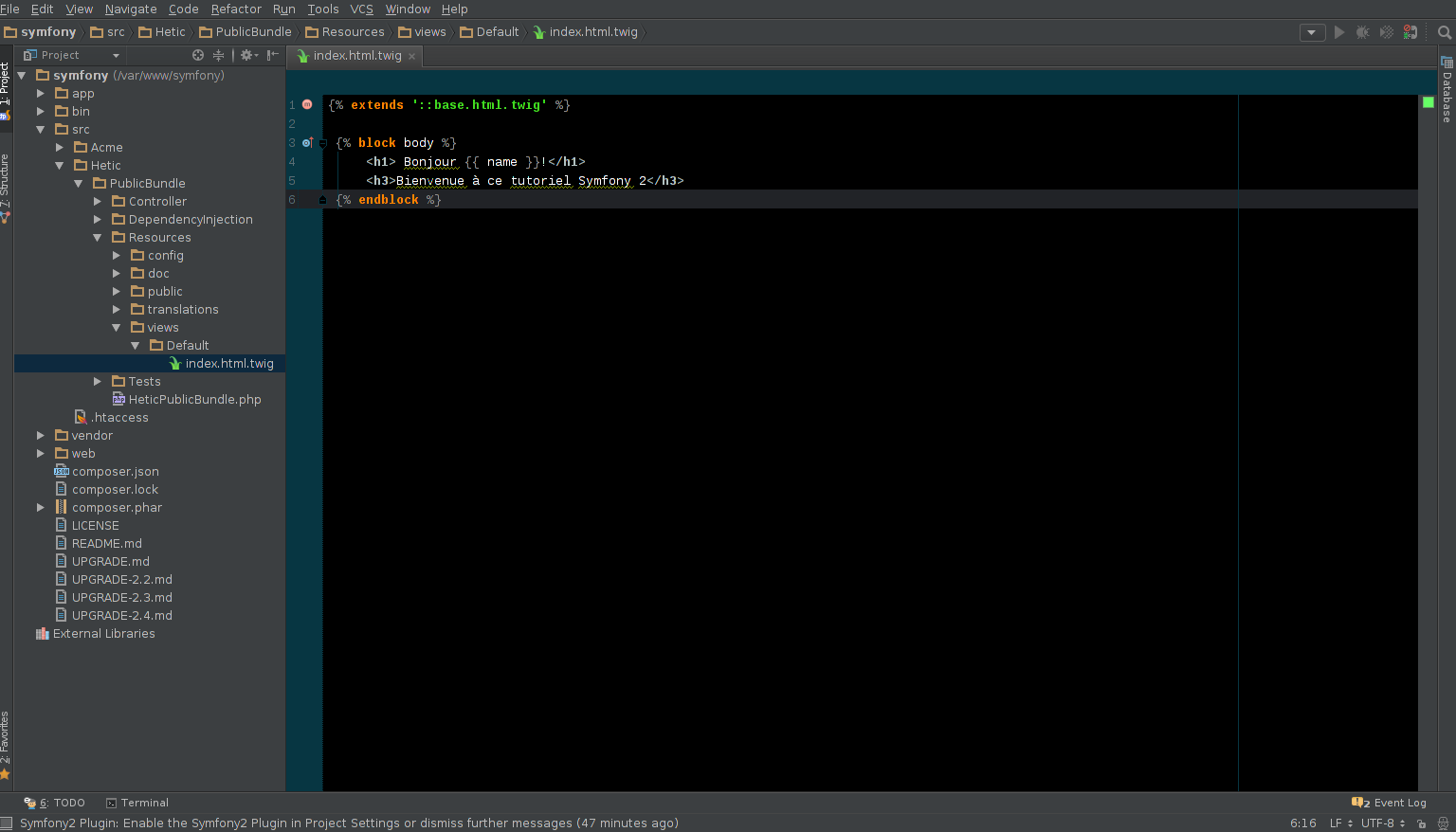1456x832 pixels.
Task: Select the index.html.twig editor tab
Action: click(357, 56)
